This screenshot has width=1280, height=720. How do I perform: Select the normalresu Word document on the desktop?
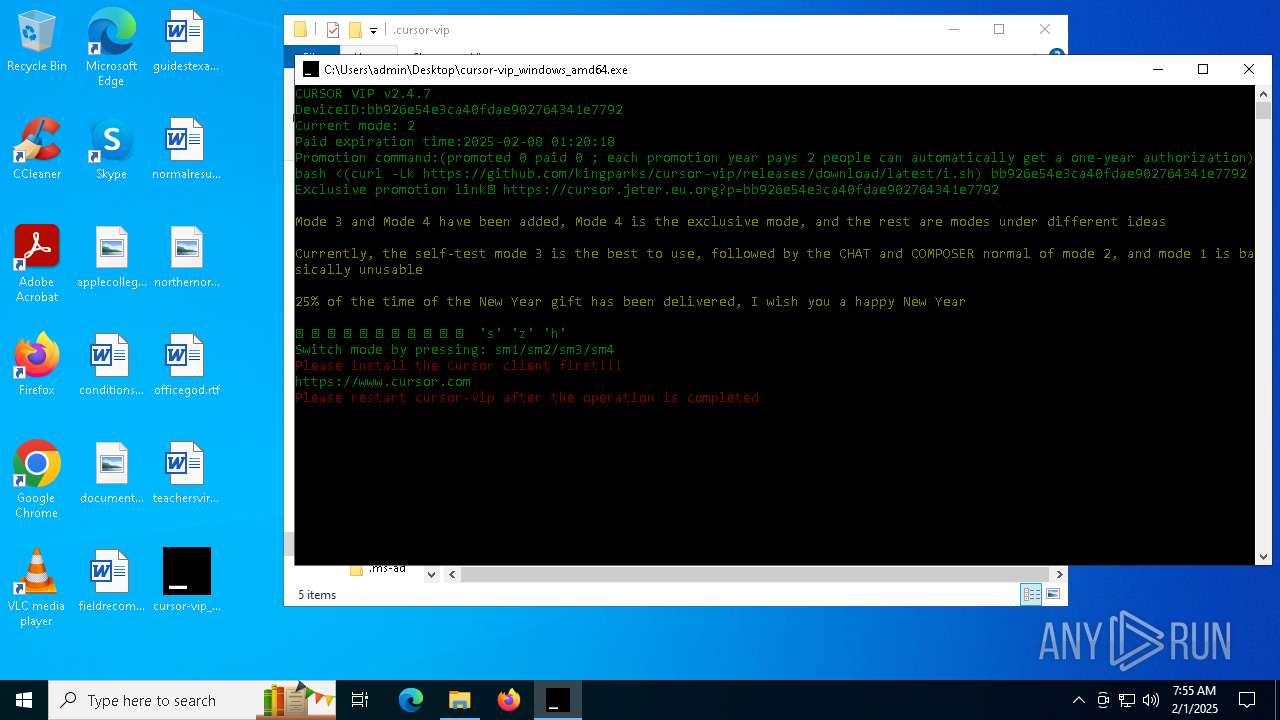point(186,150)
